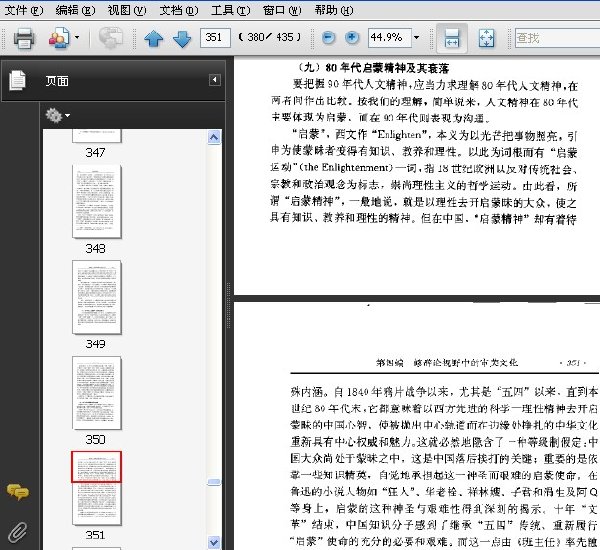Toggle fit full page view
Viewport: 600px width, 550px height.
point(486,38)
